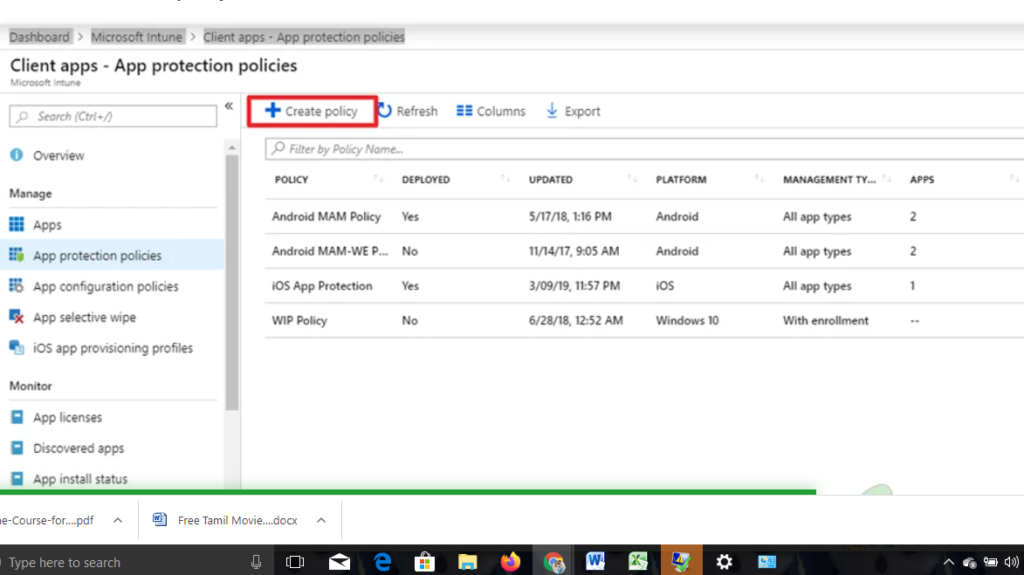
Task: Click the Create policy button
Action: tap(312, 111)
